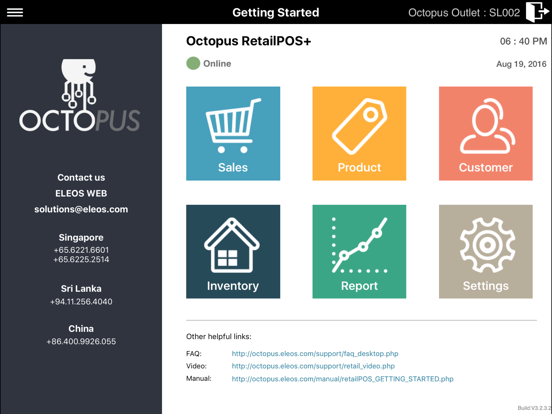Click the ELEOS WEB text
552x414 pixels.
tap(81, 193)
